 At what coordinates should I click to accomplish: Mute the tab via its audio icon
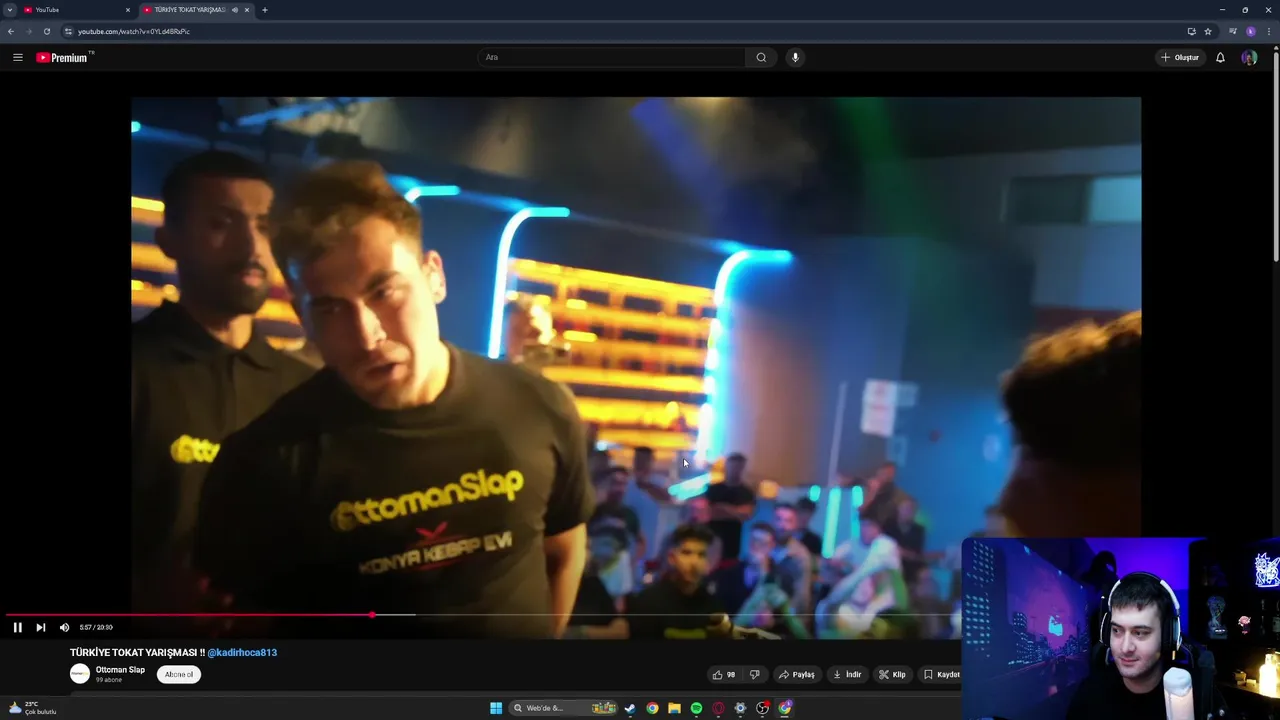235,10
